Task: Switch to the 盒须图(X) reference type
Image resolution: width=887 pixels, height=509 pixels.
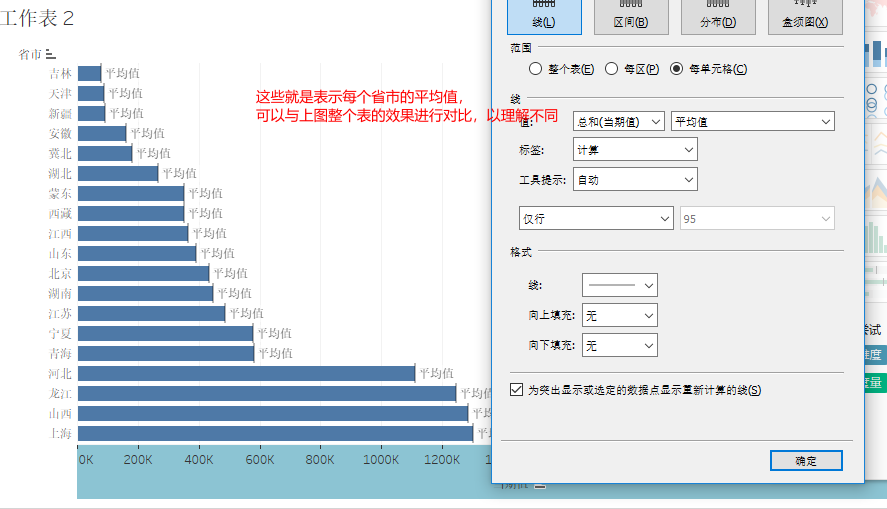Action: point(805,17)
